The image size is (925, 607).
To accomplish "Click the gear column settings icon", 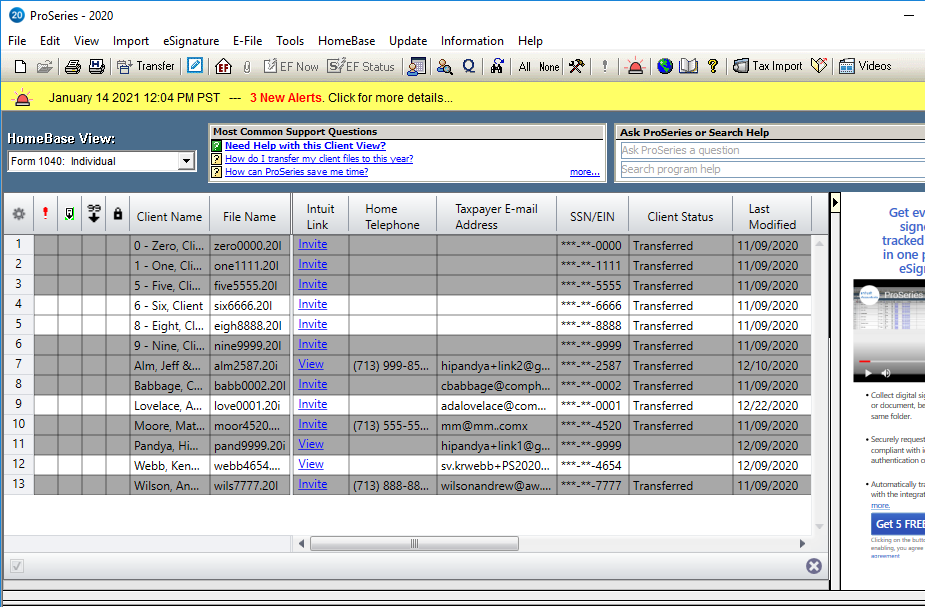I will click(x=19, y=214).
